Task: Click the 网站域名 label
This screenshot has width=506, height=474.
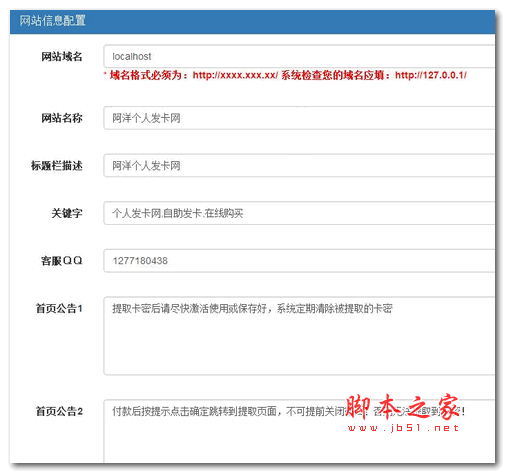Action: coord(62,57)
